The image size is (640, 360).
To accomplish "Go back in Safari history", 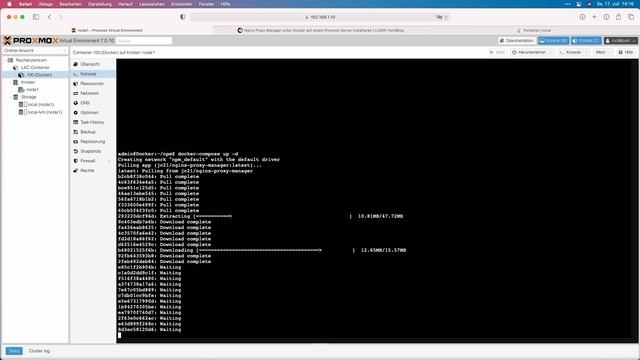I will [49, 17].
